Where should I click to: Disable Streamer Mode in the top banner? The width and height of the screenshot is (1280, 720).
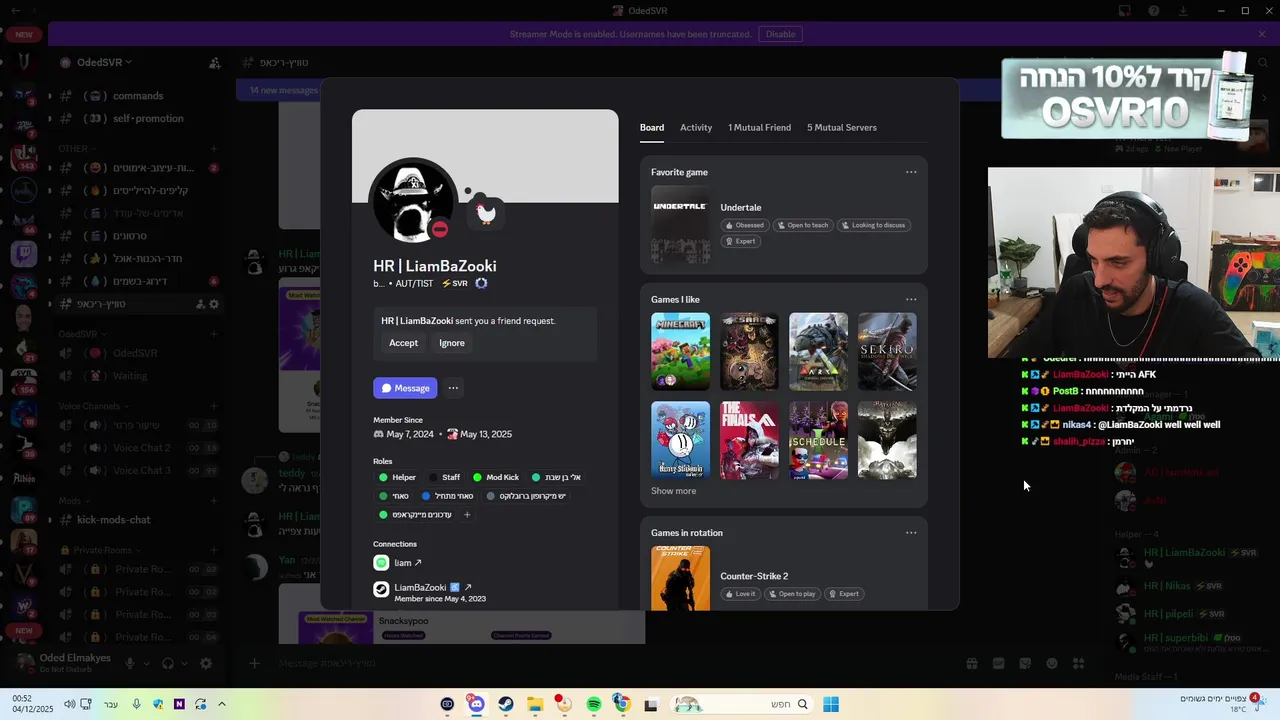pos(780,34)
